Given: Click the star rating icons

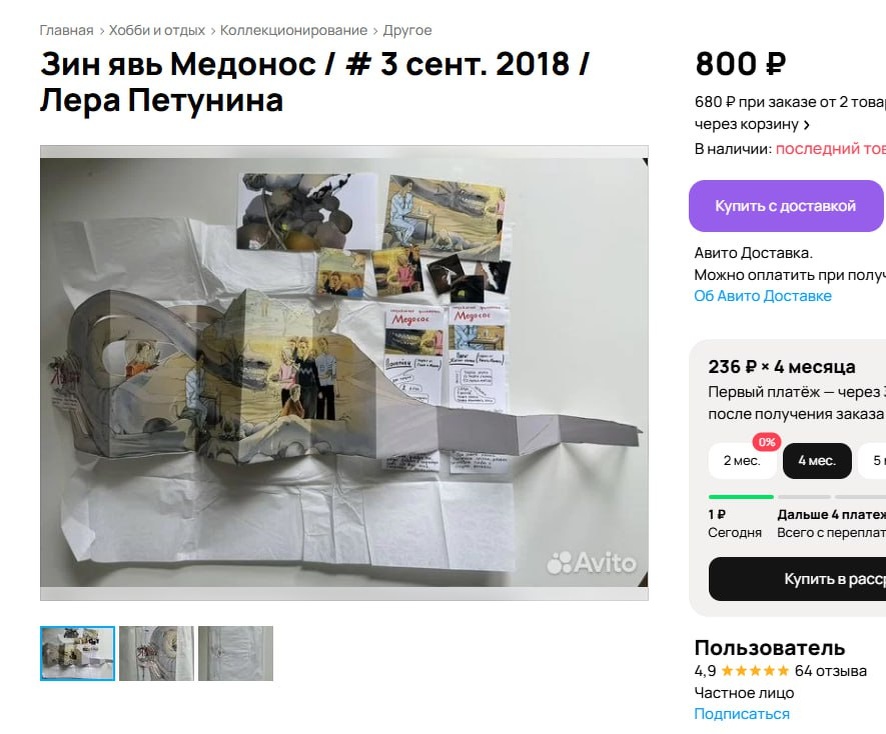Looking at the screenshot, I should click(x=755, y=671).
